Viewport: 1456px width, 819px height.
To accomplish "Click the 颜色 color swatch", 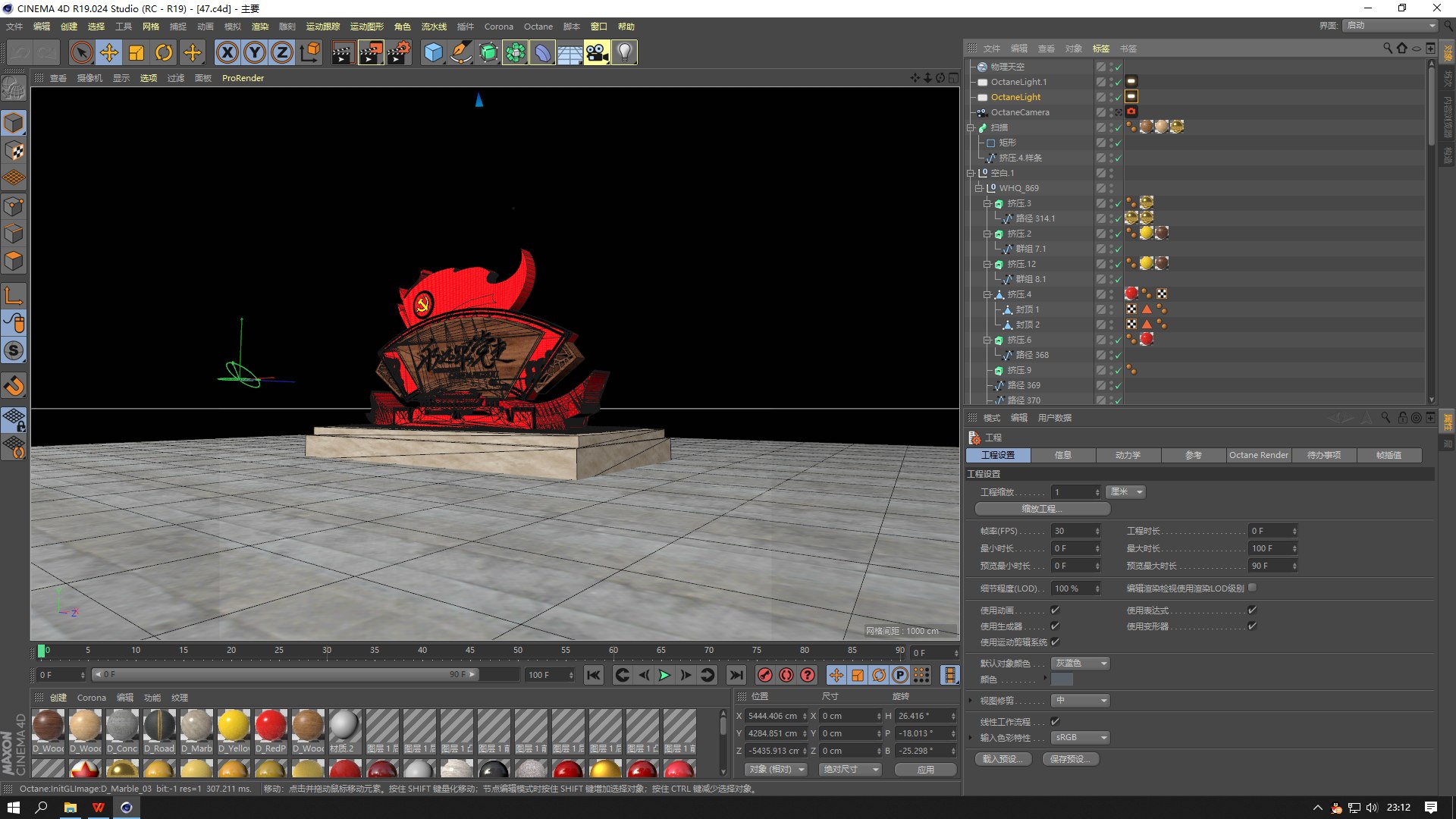I will [1062, 680].
